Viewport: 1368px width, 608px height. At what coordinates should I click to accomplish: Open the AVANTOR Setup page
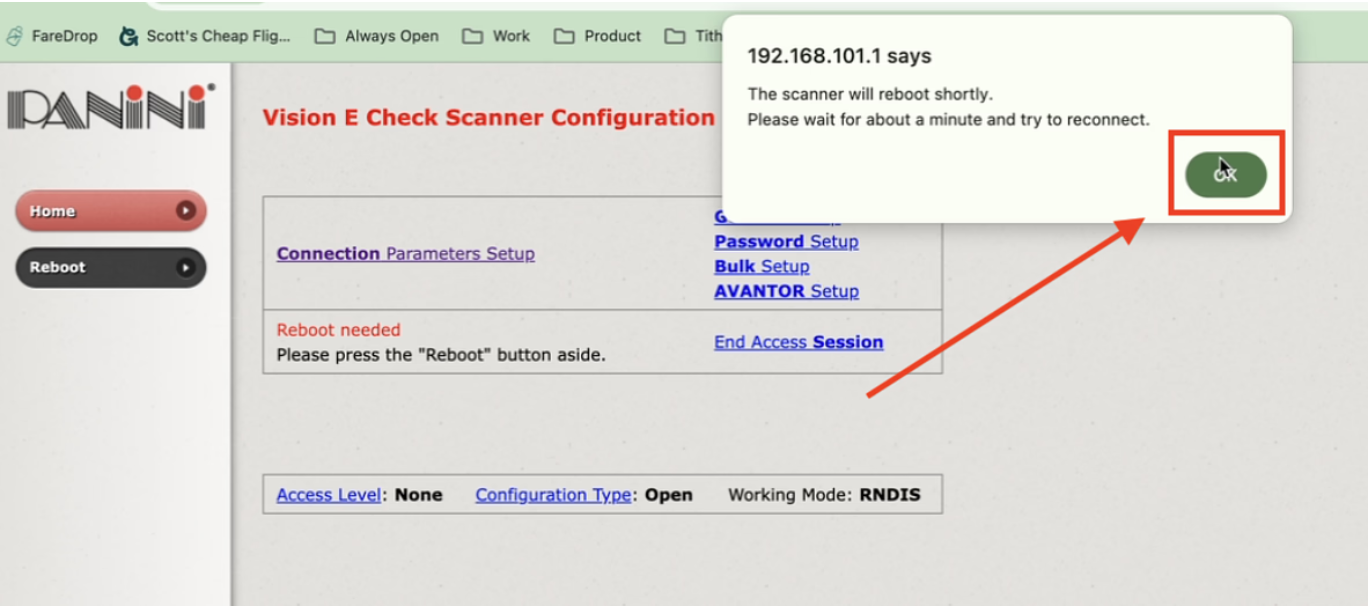pos(786,291)
